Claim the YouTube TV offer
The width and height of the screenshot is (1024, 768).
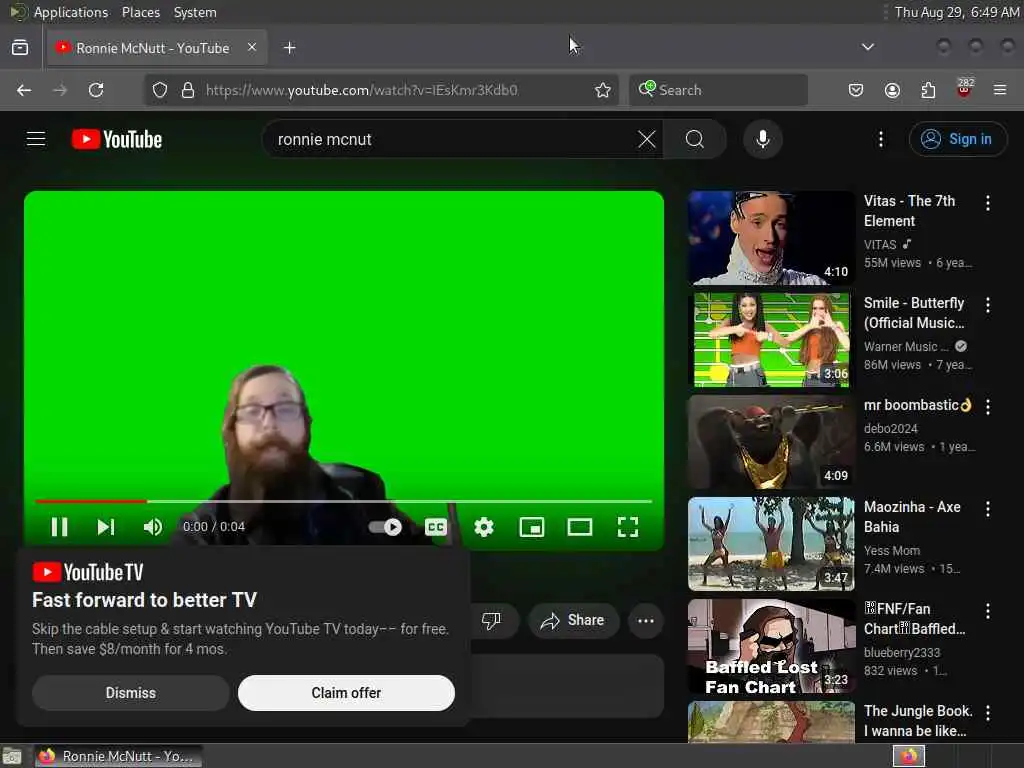coord(346,693)
